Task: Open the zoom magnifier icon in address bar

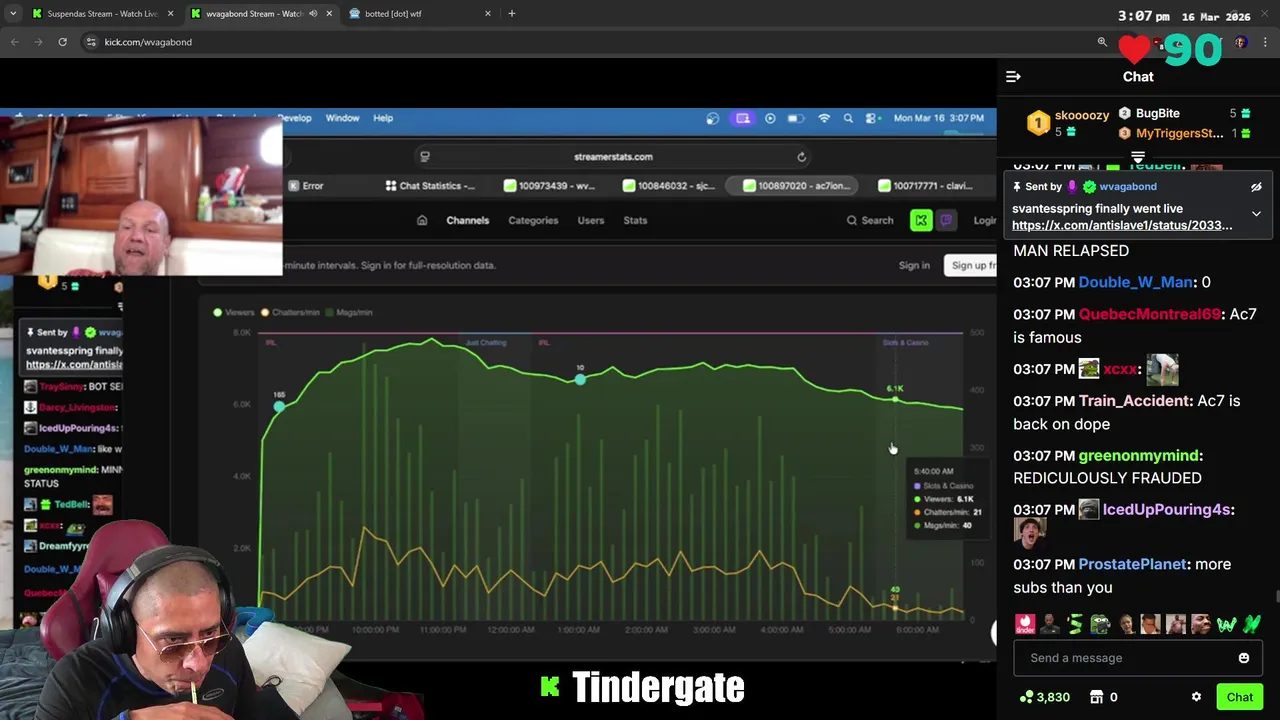Action: click(x=1102, y=42)
